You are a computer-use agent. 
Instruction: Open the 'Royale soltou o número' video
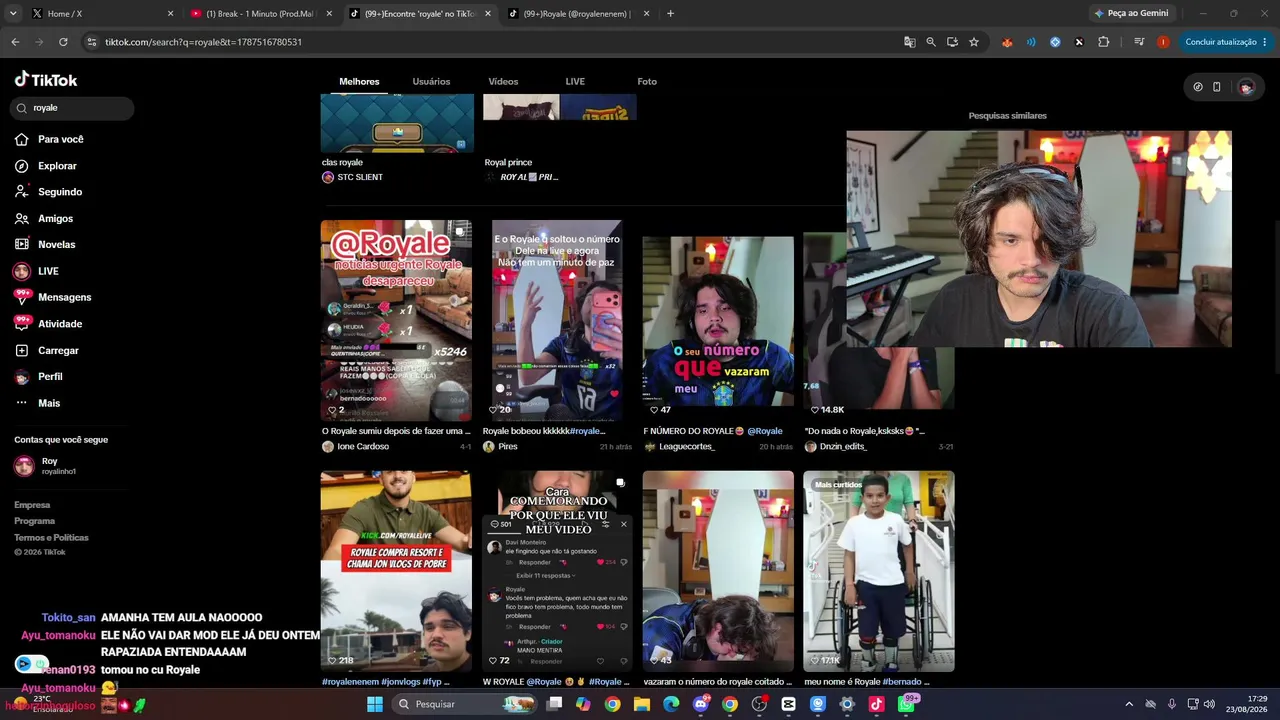[x=557, y=320]
